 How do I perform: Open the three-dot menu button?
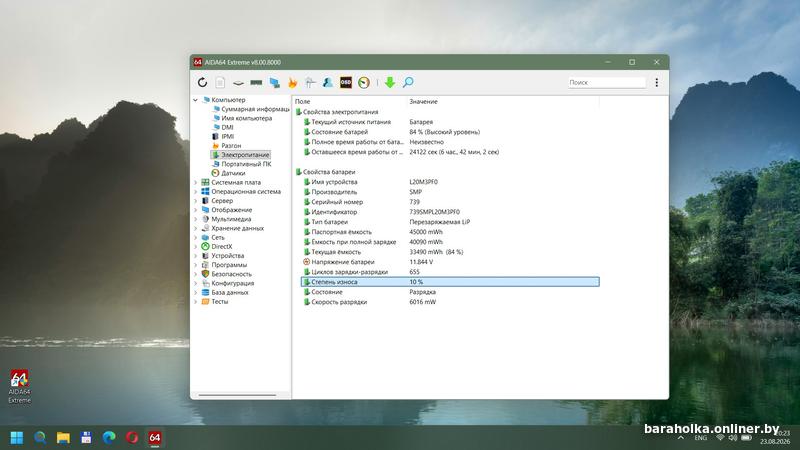pos(657,82)
